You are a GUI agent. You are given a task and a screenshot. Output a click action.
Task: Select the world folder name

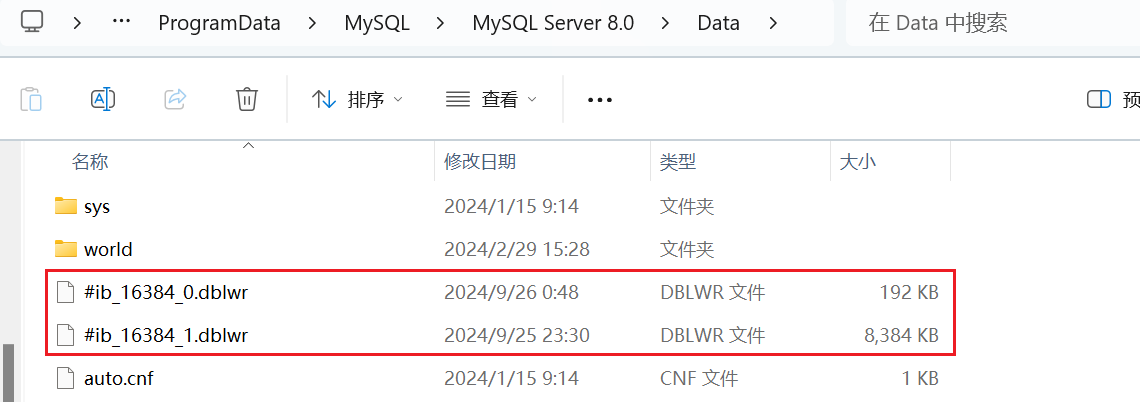[108, 249]
